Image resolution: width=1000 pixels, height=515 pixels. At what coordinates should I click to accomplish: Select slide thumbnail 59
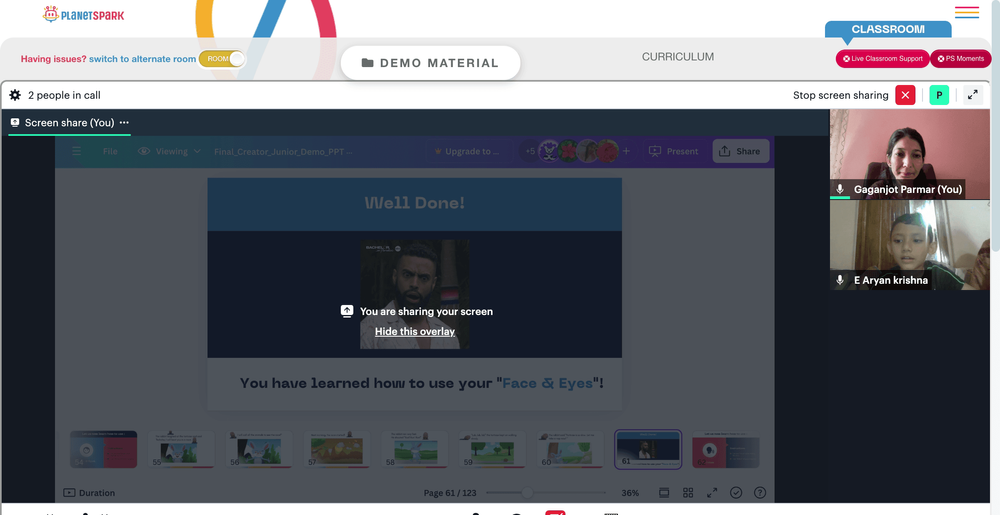(492, 449)
